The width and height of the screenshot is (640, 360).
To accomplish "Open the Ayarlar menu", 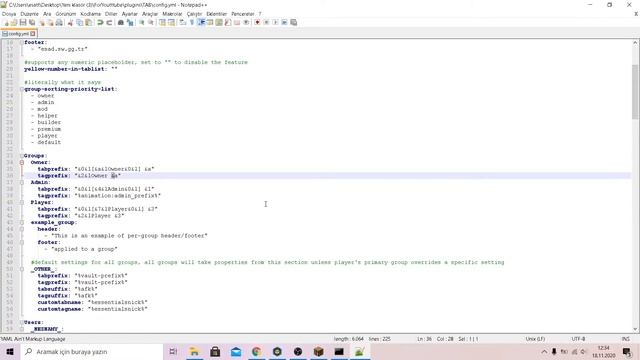I will tap(129, 14).
